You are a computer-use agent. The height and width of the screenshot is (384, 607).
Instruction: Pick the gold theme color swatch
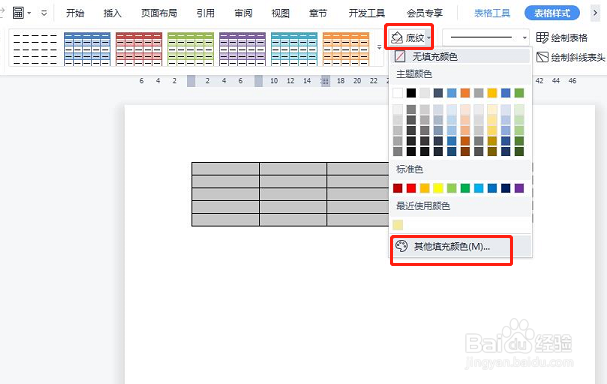click(492, 93)
